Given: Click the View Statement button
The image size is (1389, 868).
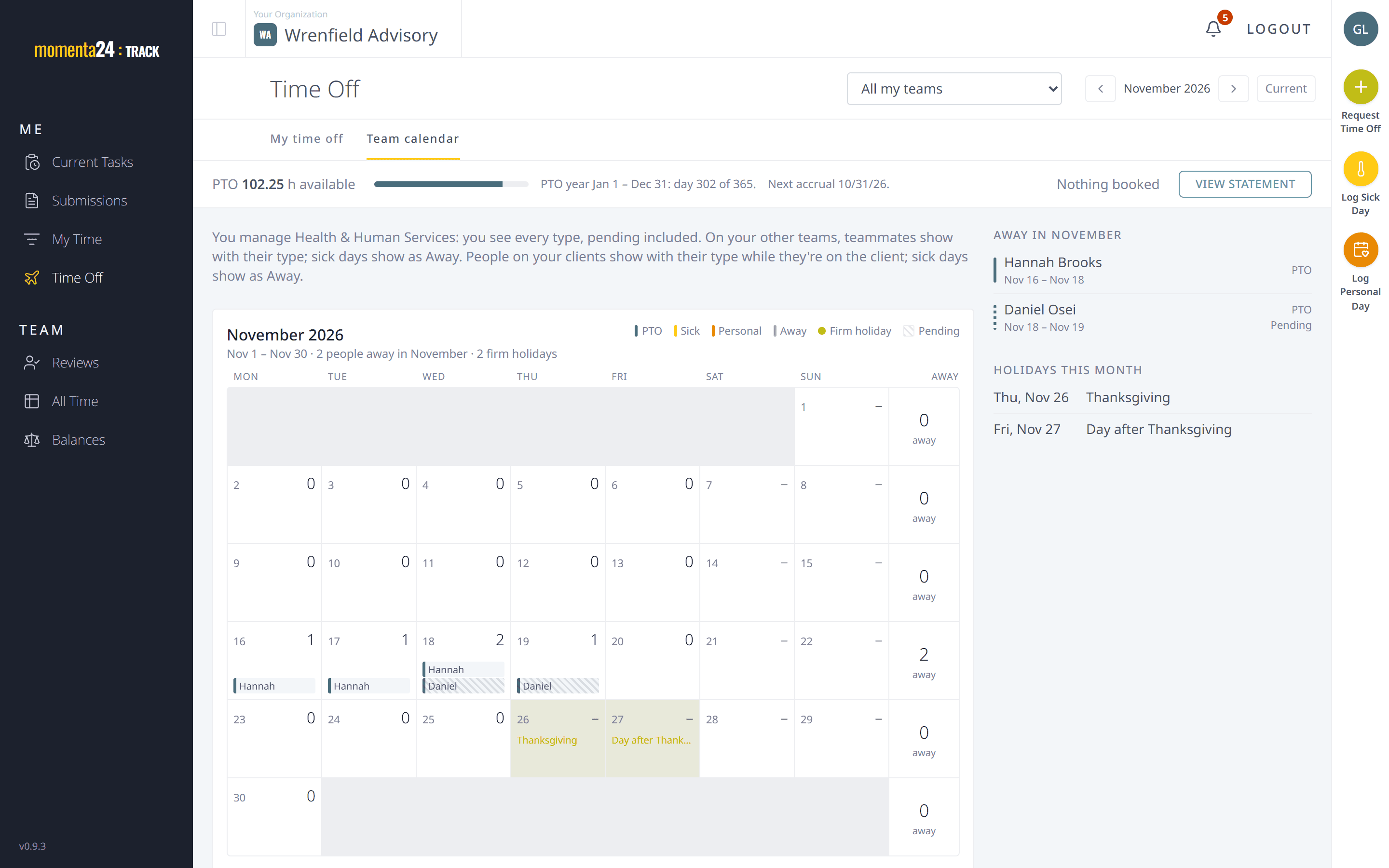Looking at the screenshot, I should click(x=1244, y=184).
